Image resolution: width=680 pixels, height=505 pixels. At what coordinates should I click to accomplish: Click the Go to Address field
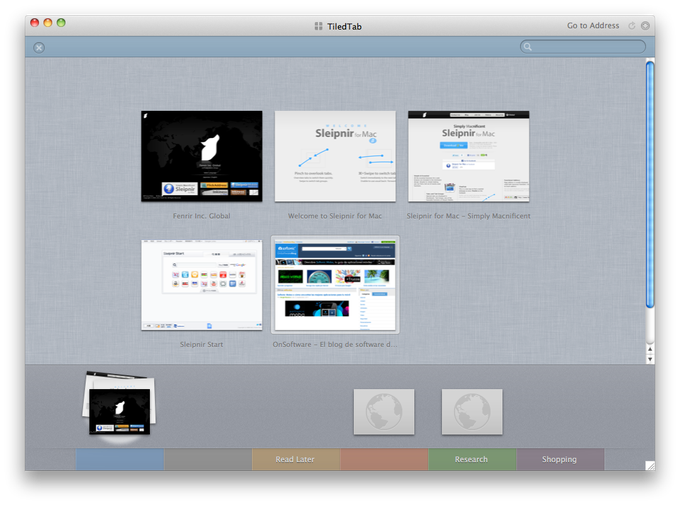pyautogui.click(x=593, y=26)
